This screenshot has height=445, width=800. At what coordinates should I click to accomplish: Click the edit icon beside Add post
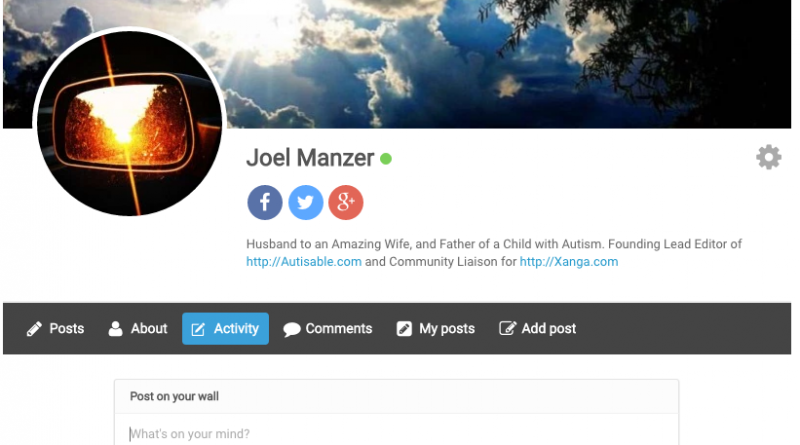(x=507, y=328)
